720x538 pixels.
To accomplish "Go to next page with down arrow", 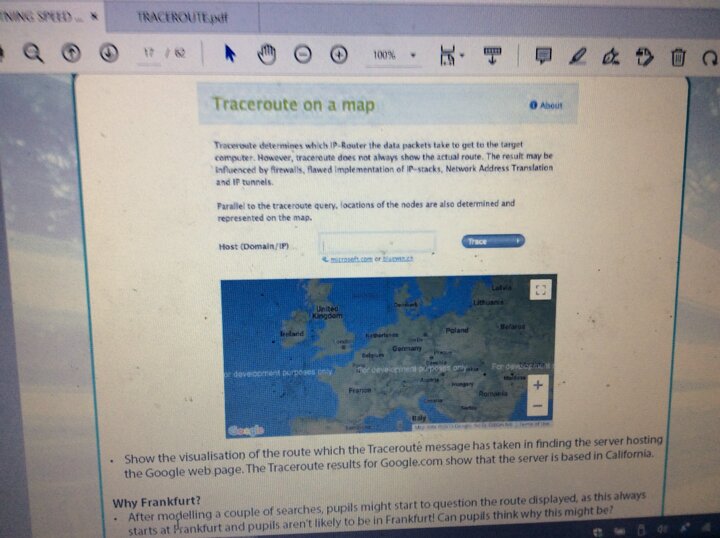I will point(108,55).
